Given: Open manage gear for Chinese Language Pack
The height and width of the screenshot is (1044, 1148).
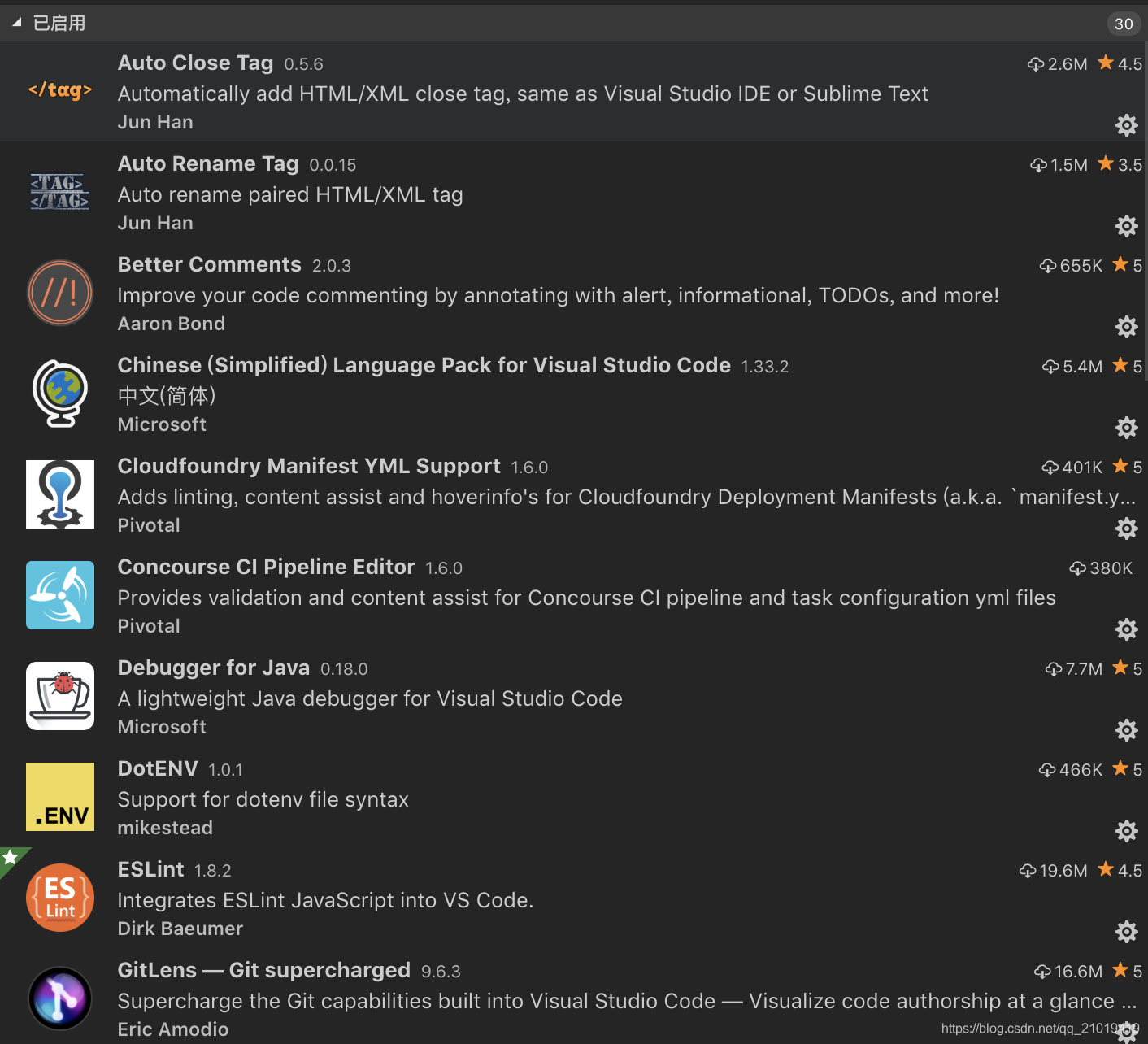Looking at the screenshot, I should [x=1126, y=427].
